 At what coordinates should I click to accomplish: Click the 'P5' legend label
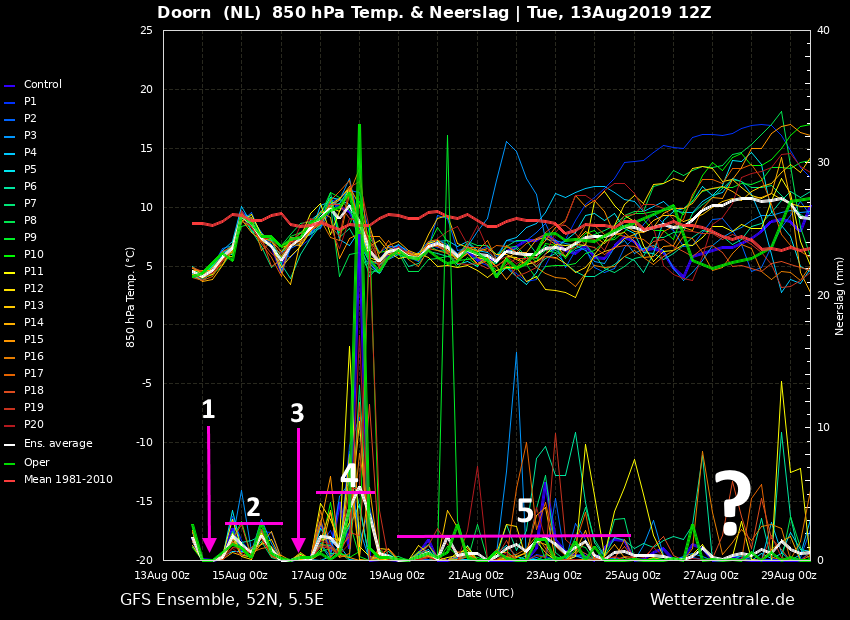pos(30,170)
